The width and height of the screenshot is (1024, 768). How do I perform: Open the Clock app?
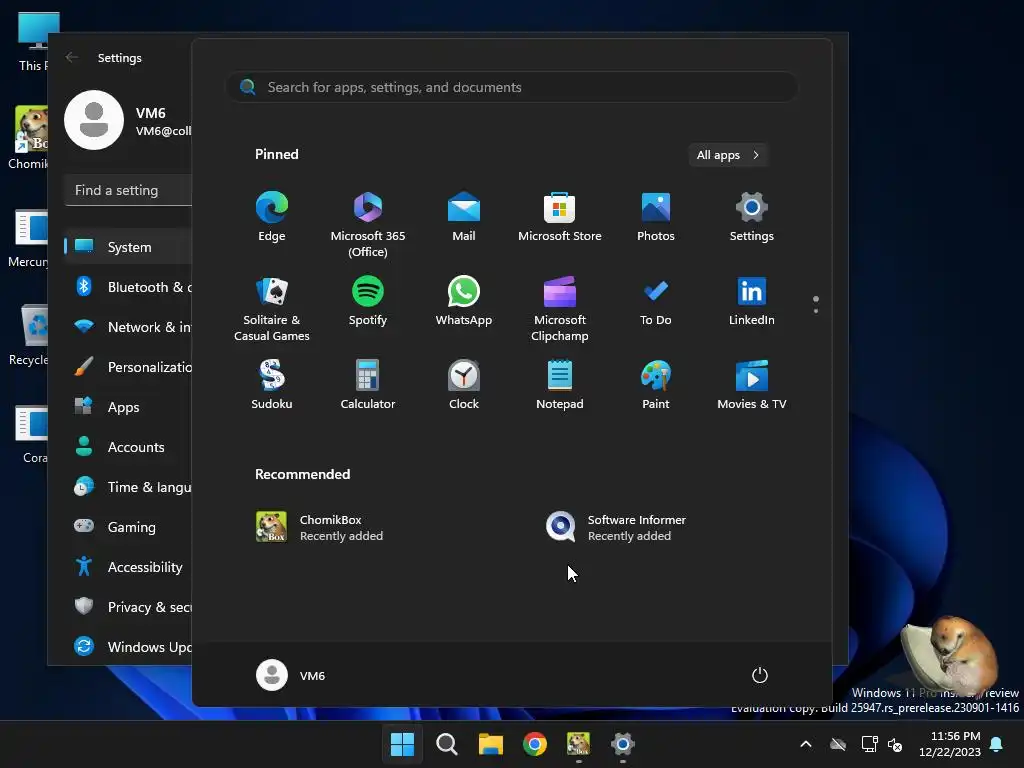click(x=464, y=385)
